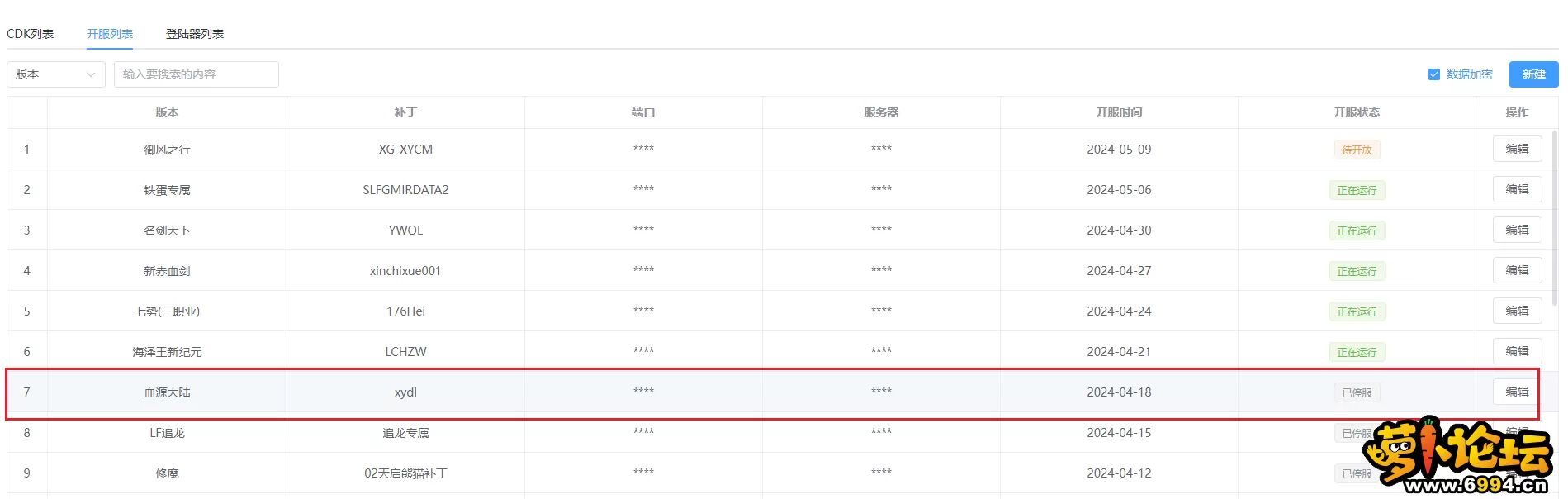Click the LF追龙 version cell
The width and height of the screenshot is (1568, 499).
coord(167,433)
